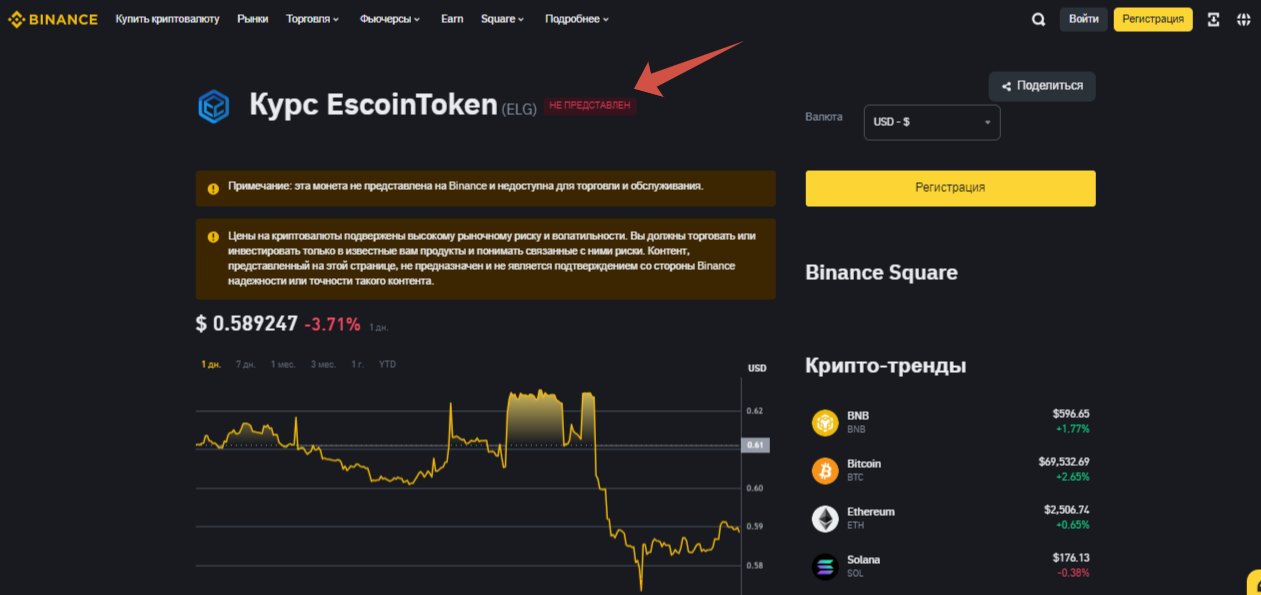Open language globe icon in header
1261x595 pixels.
[x=1243, y=19]
